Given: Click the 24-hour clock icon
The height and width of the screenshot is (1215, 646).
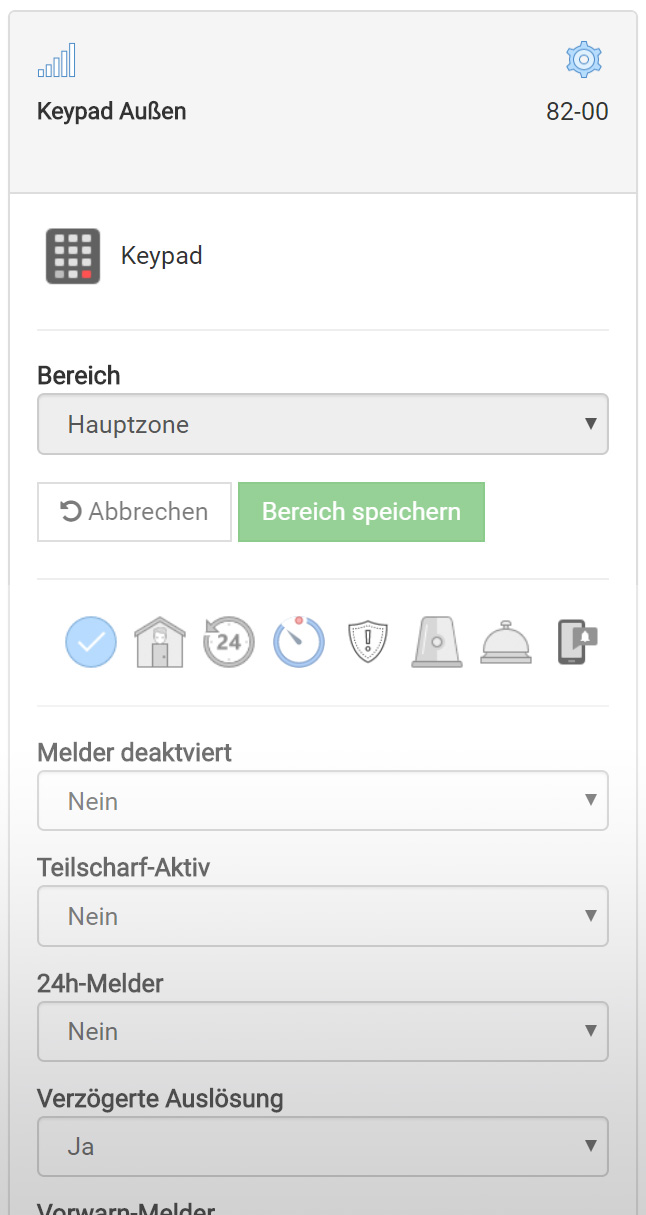Looking at the screenshot, I should [x=229, y=642].
